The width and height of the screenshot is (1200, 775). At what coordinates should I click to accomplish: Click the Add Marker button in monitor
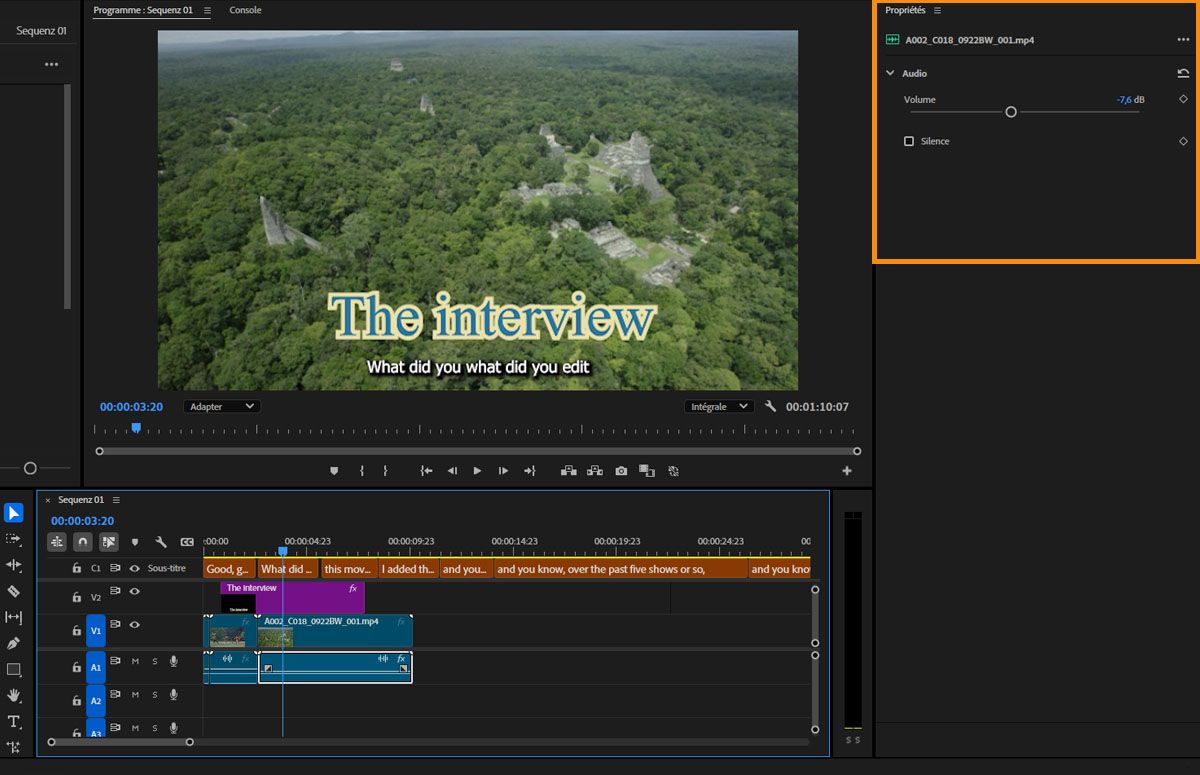tap(334, 471)
